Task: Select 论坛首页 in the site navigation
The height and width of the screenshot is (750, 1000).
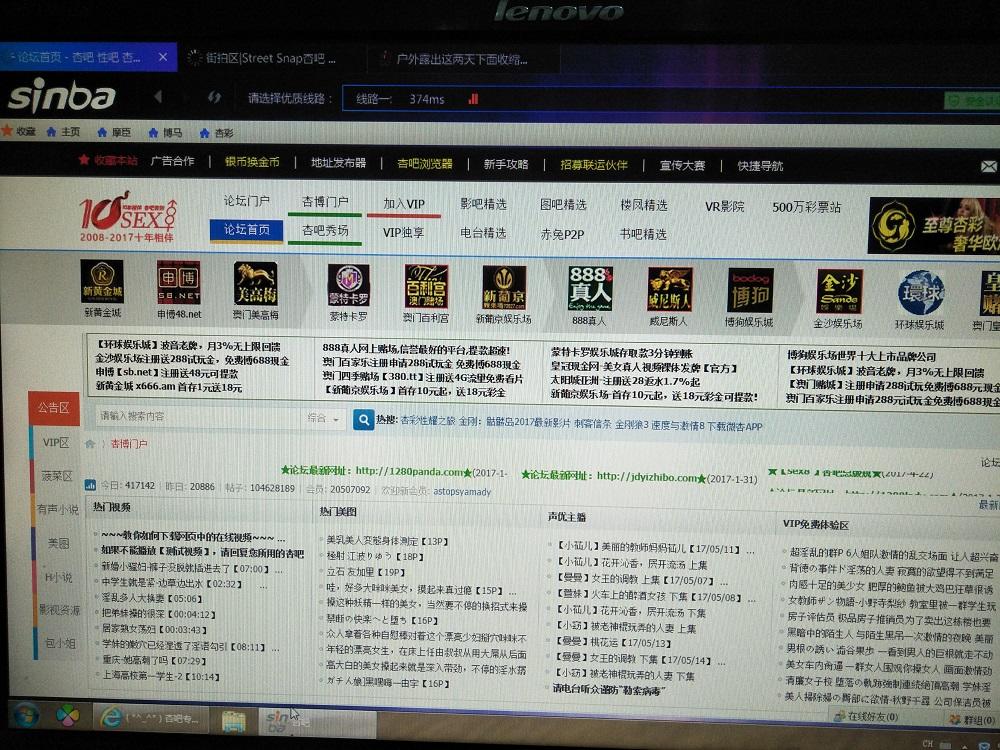Action: tap(246, 230)
